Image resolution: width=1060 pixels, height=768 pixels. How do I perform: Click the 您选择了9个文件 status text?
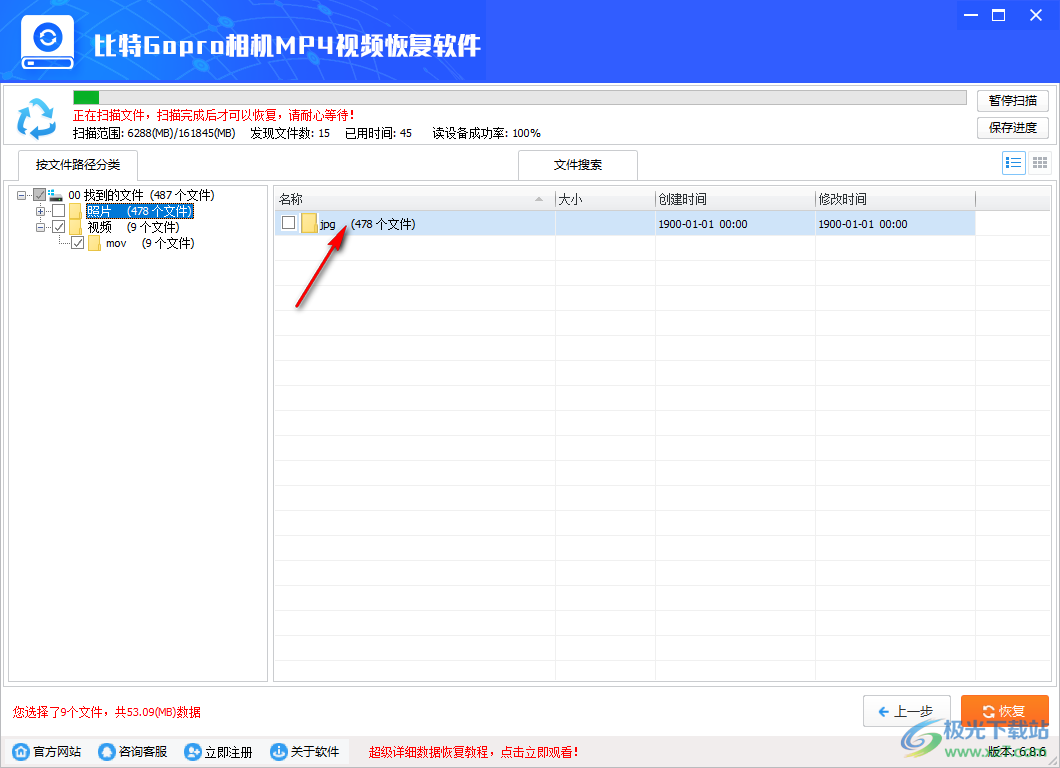[x=107, y=712]
